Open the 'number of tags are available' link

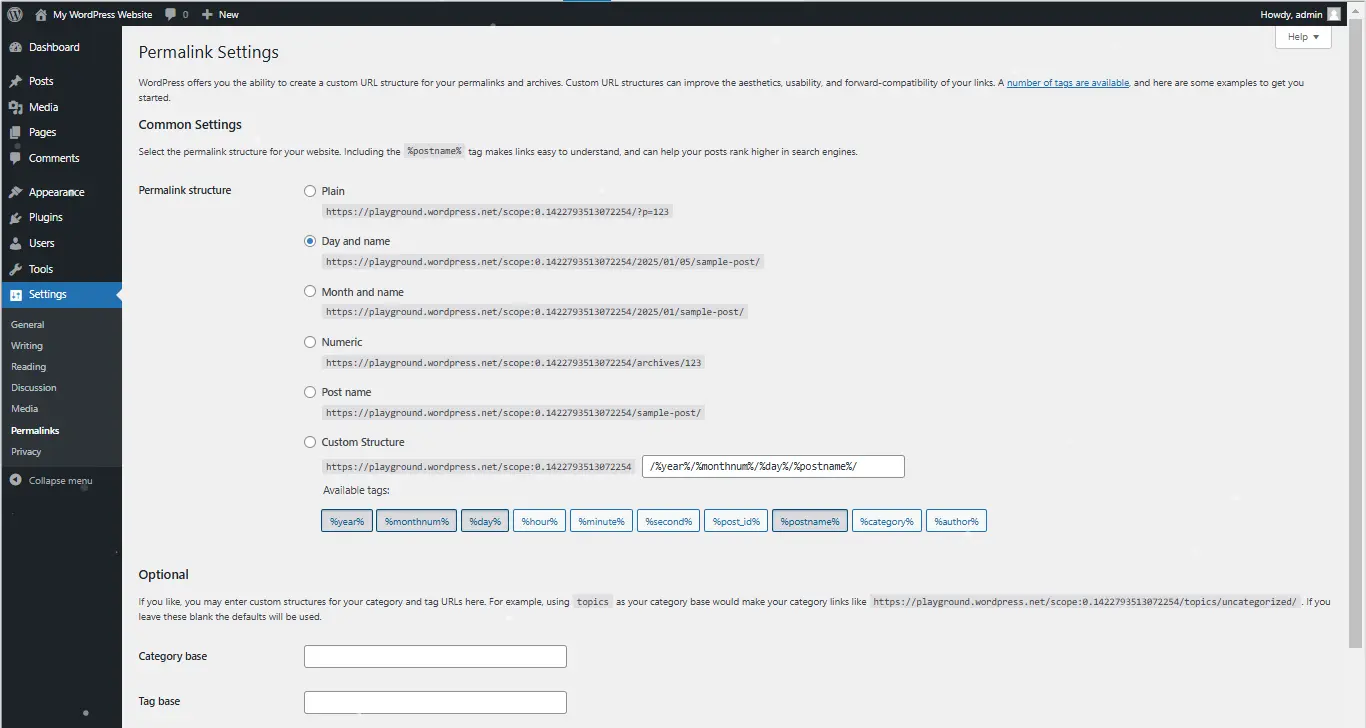pyautogui.click(x=1068, y=83)
